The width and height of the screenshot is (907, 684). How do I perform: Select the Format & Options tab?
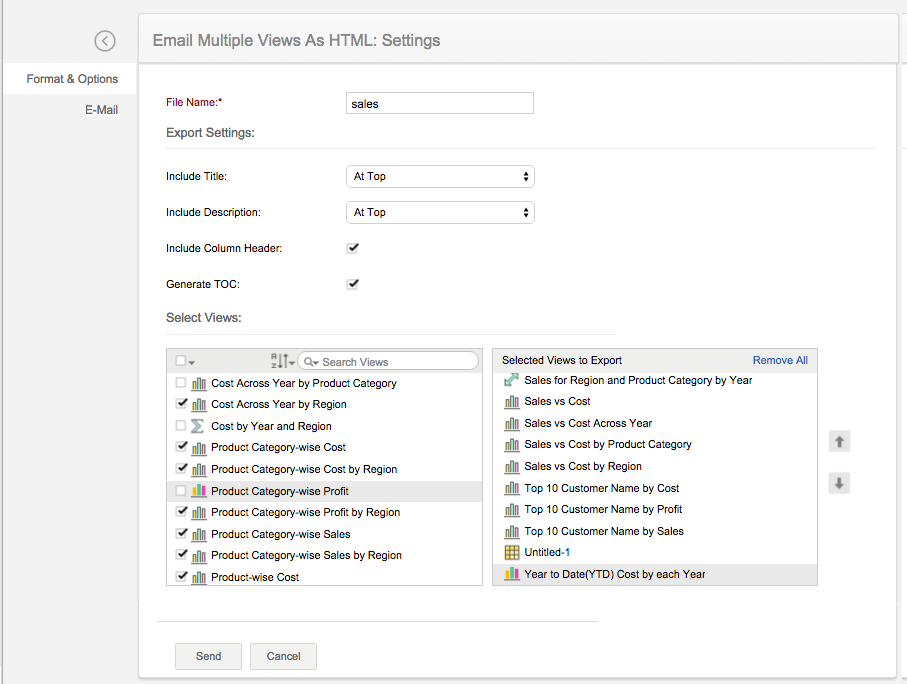tap(72, 79)
